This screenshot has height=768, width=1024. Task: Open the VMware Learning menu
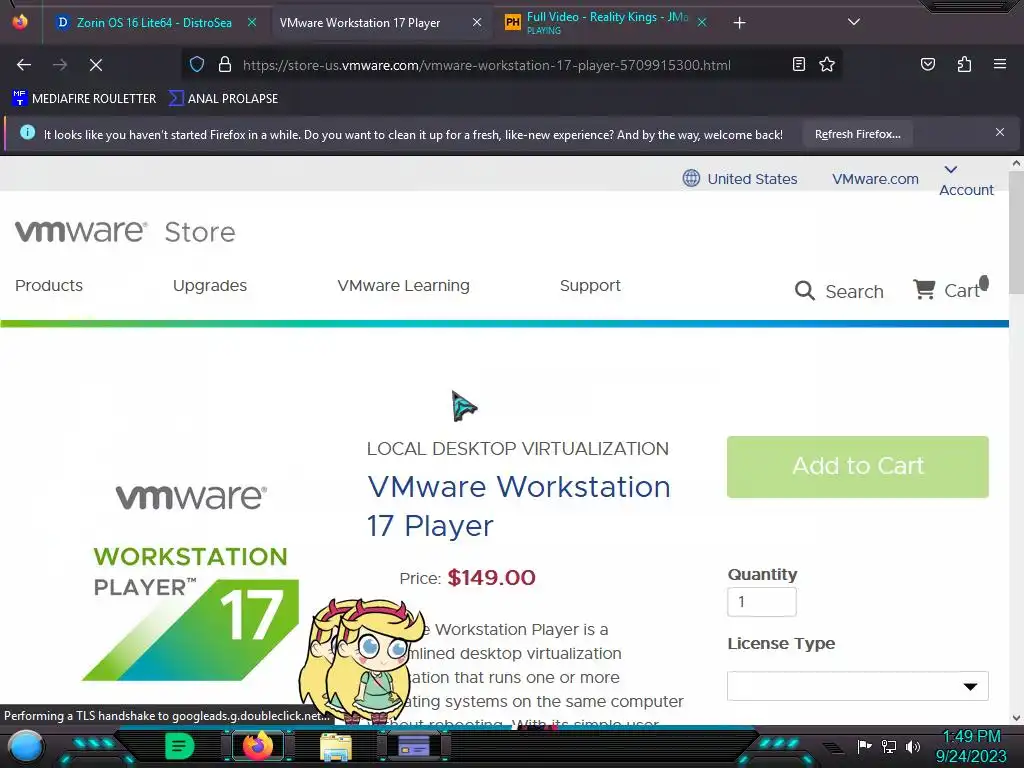pyautogui.click(x=403, y=285)
